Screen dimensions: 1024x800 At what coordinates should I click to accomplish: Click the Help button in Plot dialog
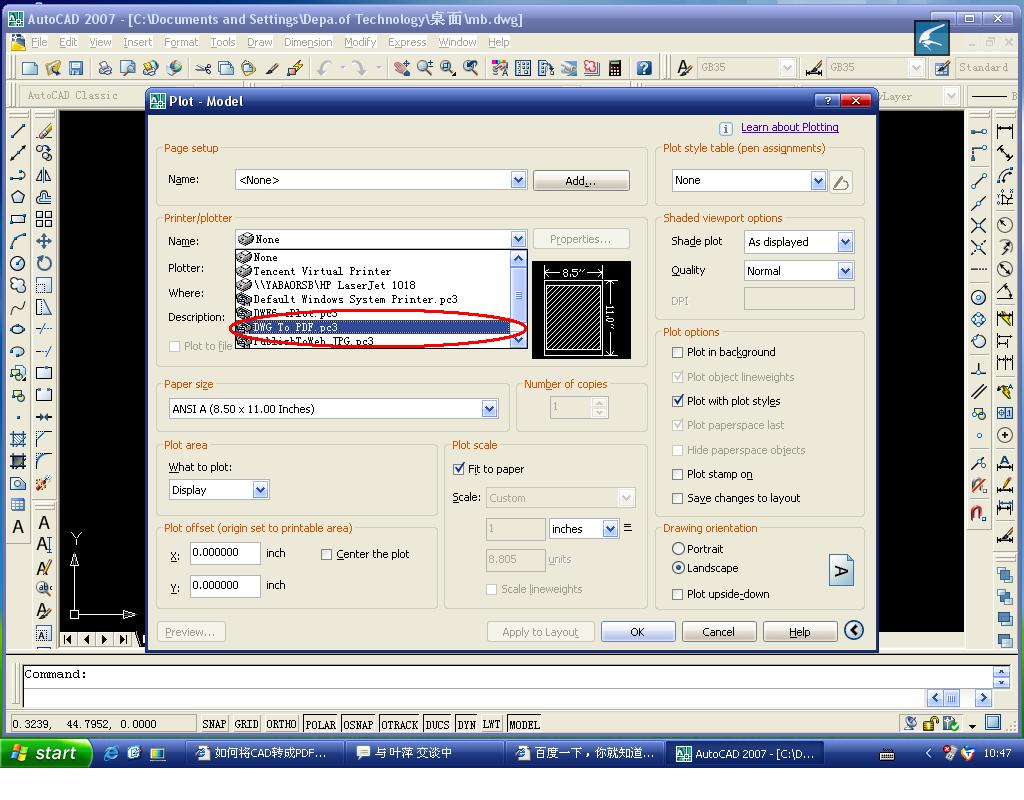(x=799, y=632)
